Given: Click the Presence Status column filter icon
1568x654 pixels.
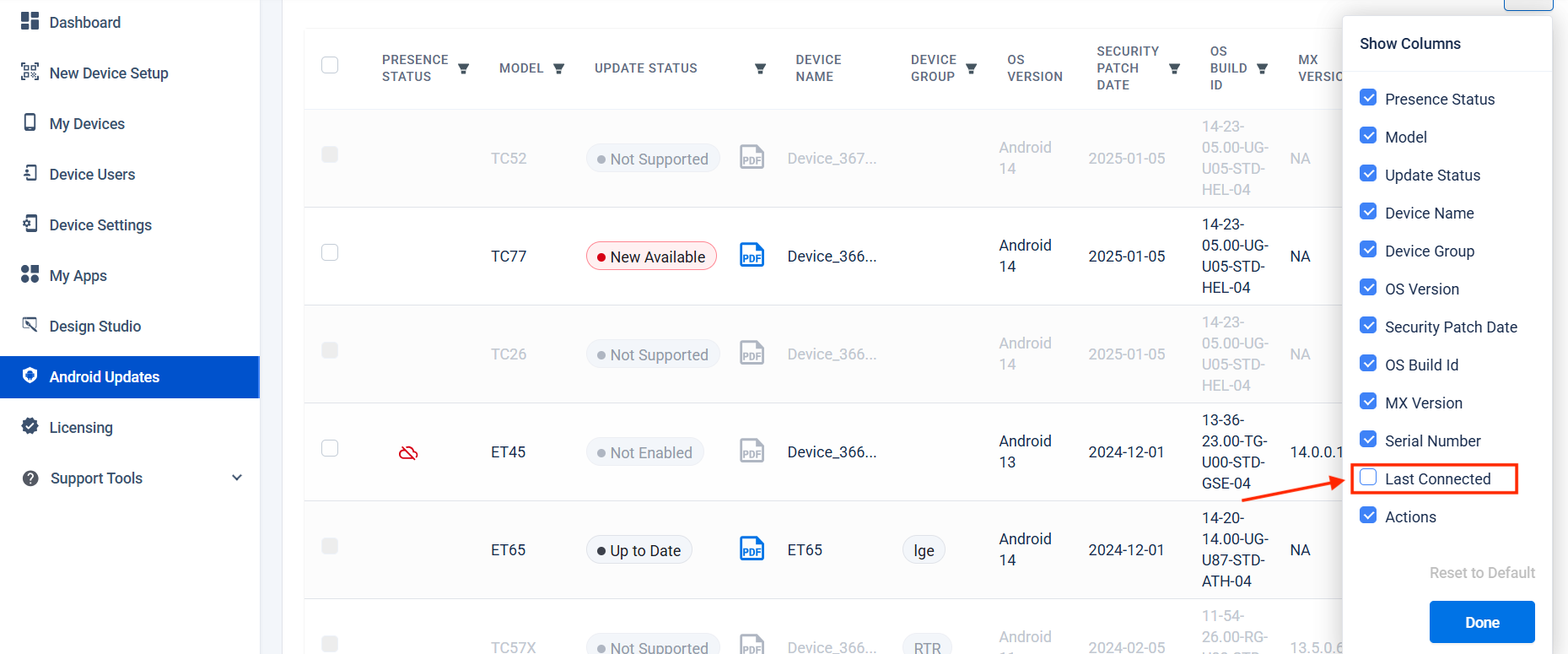Looking at the screenshot, I should pos(463,68).
